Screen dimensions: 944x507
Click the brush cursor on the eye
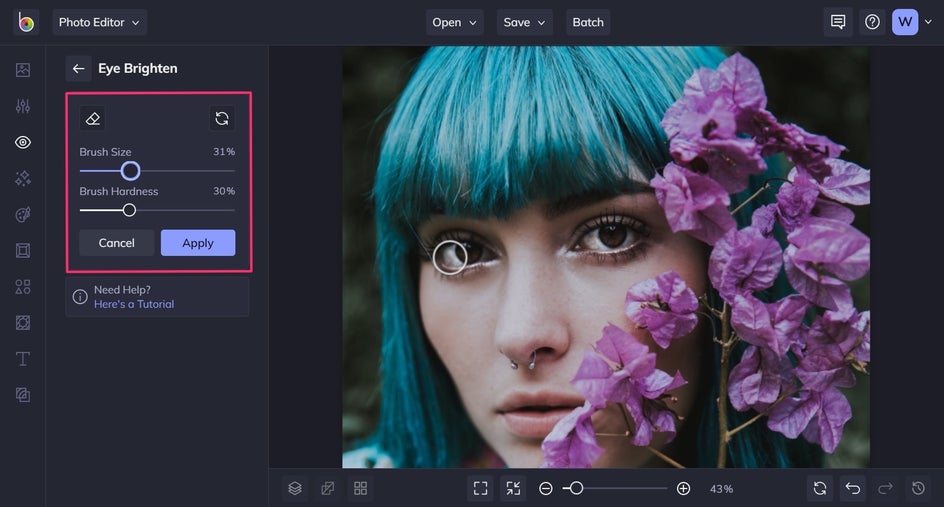click(450, 257)
